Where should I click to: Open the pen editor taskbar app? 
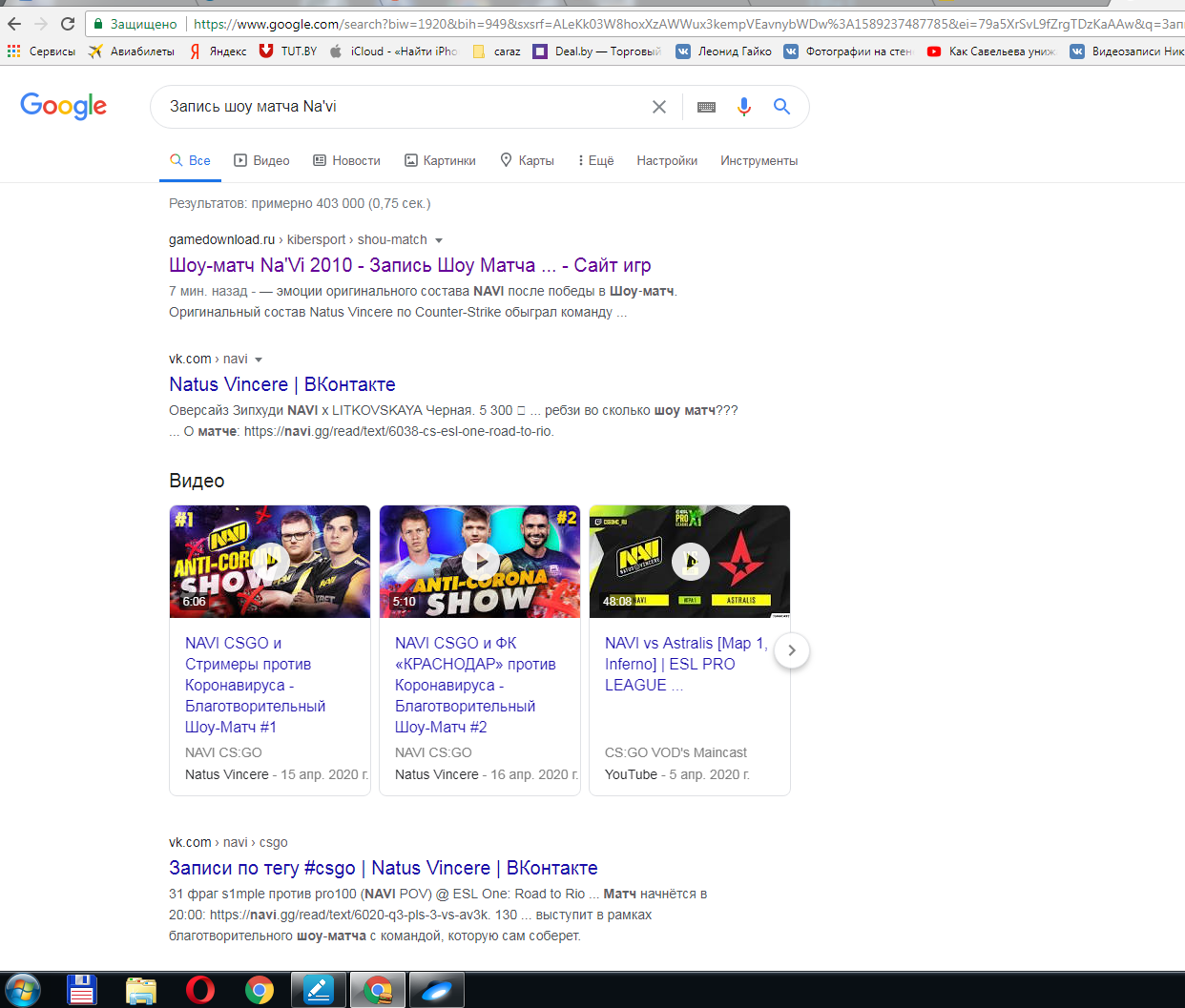coord(318,990)
